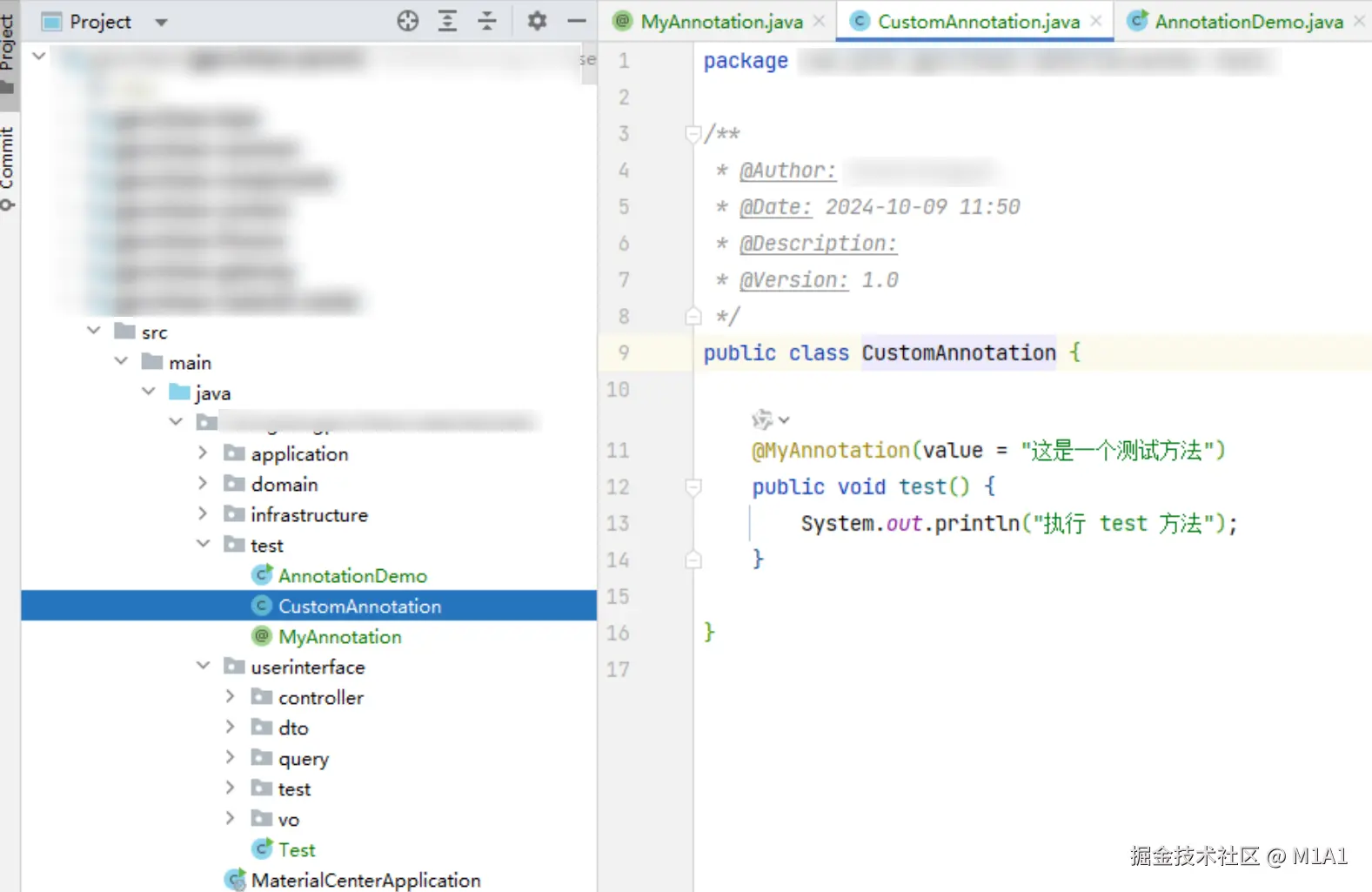The image size is (1372, 892).
Task: Select the Test class in tree
Action: [297, 849]
